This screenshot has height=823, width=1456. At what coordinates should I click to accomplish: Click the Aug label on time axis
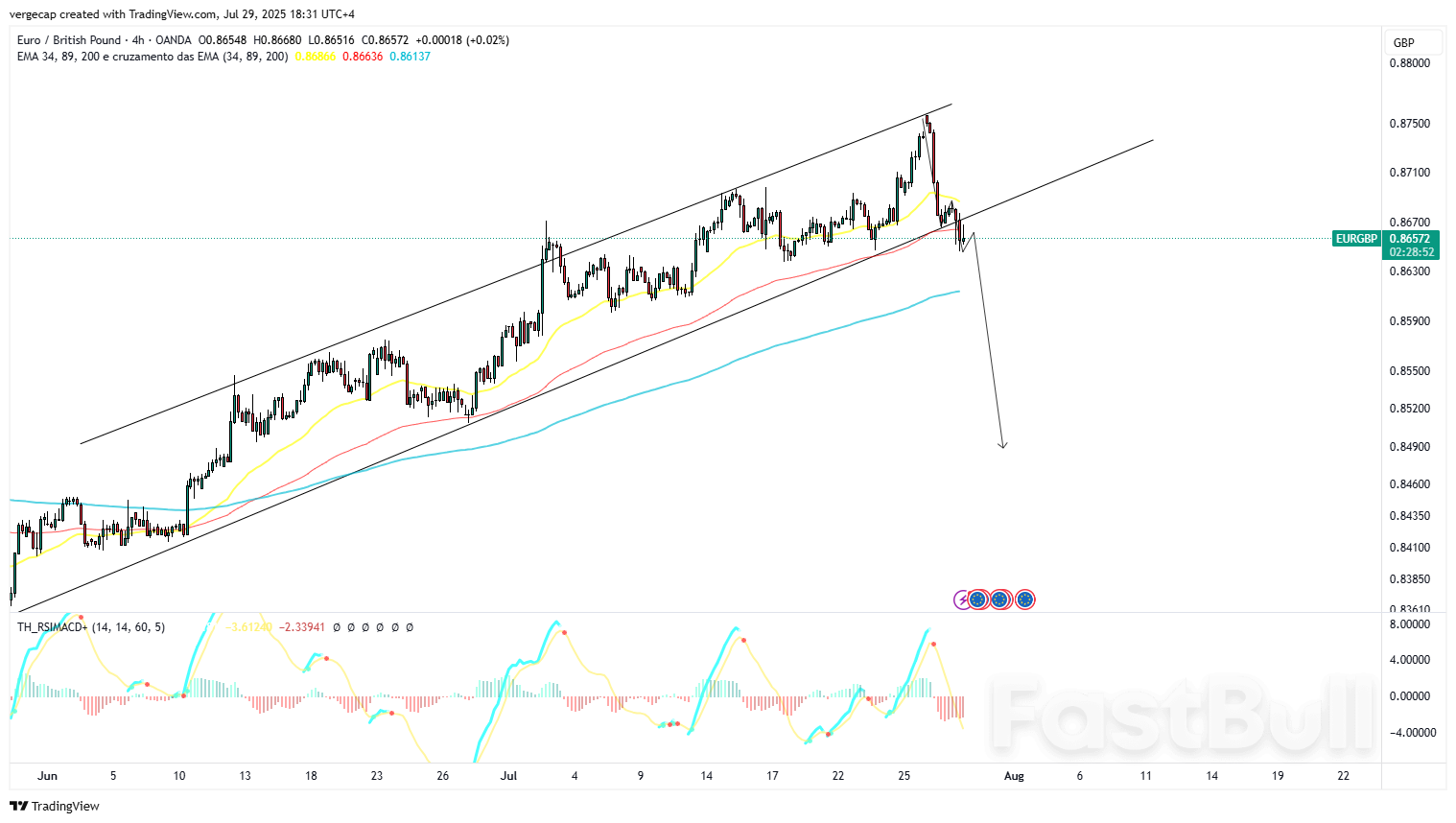tap(1014, 776)
